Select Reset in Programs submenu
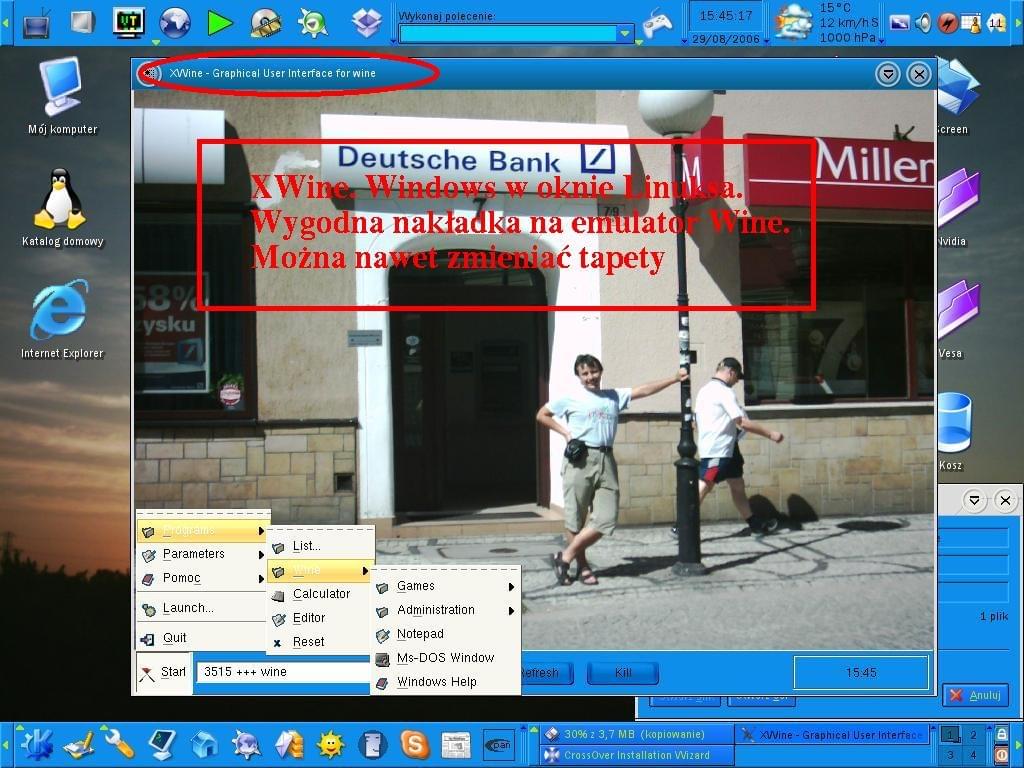The image size is (1024, 768). 320,642
